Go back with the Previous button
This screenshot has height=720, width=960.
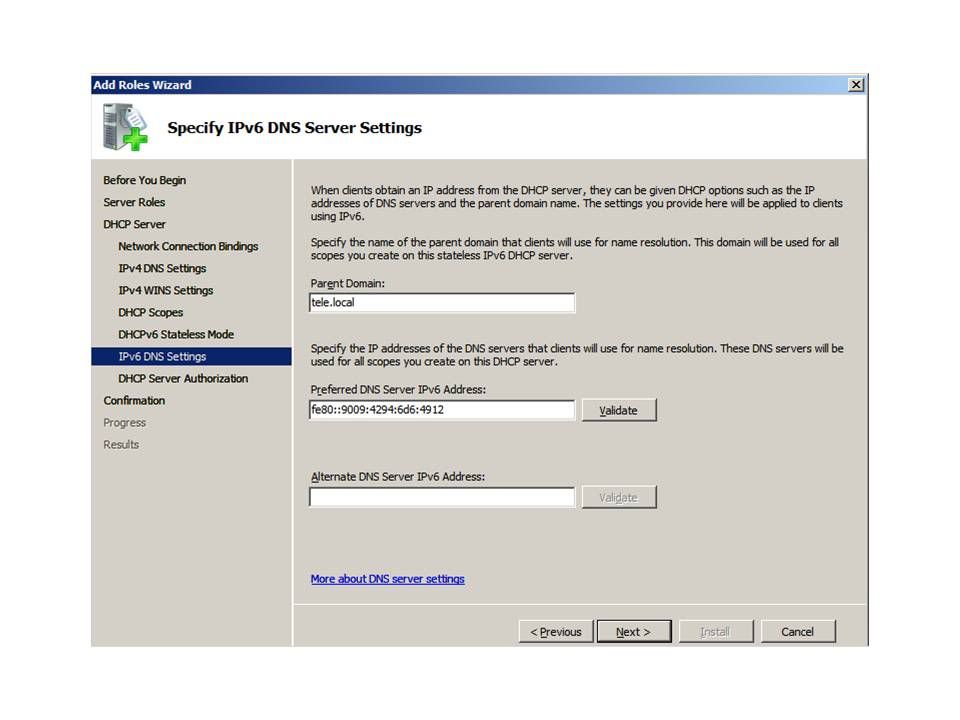point(555,632)
